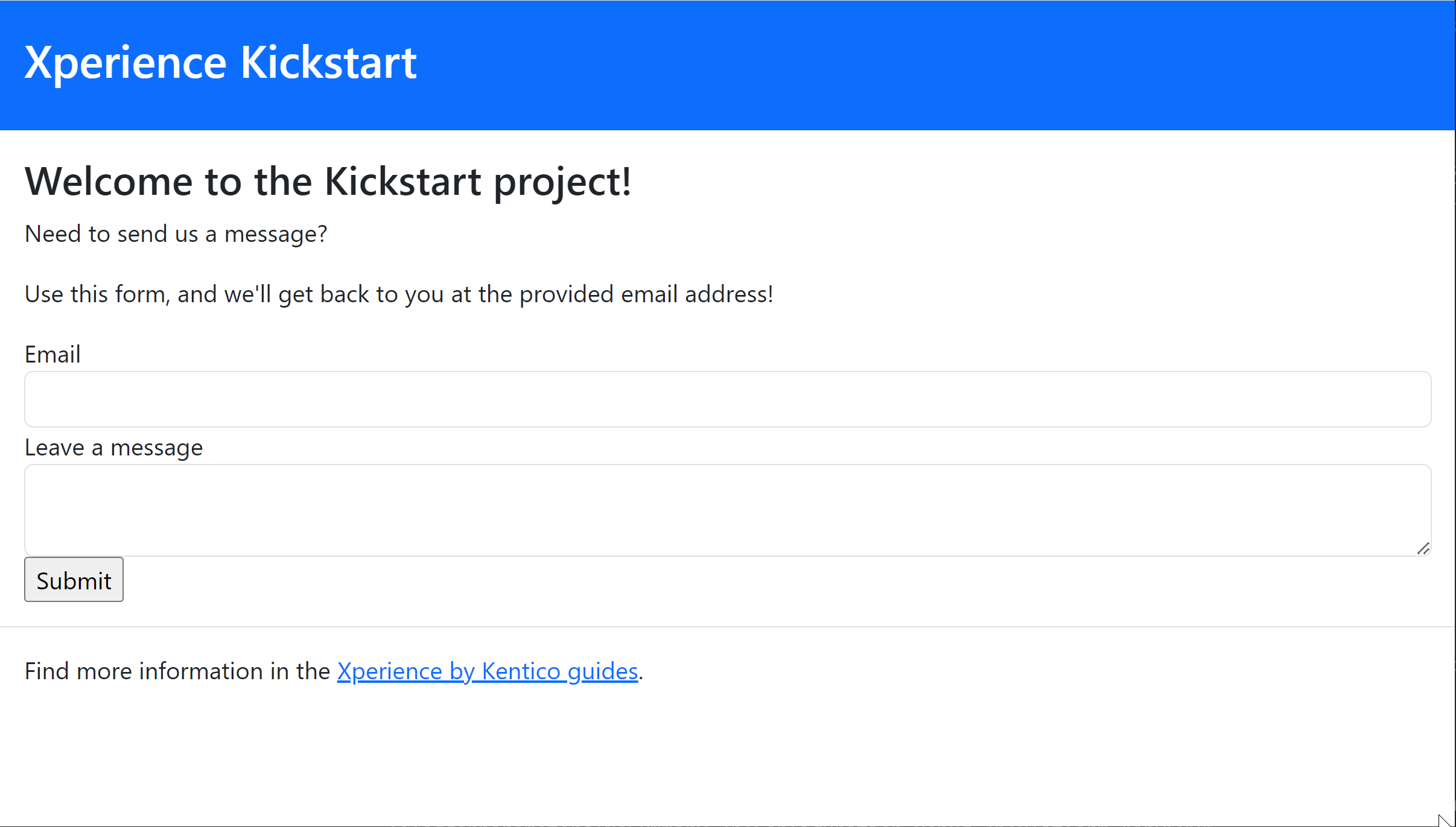Click the word Kickstart in the blue header
Image resolution: width=1456 pixels, height=827 pixels.
pyautogui.click(x=328, y=63)
